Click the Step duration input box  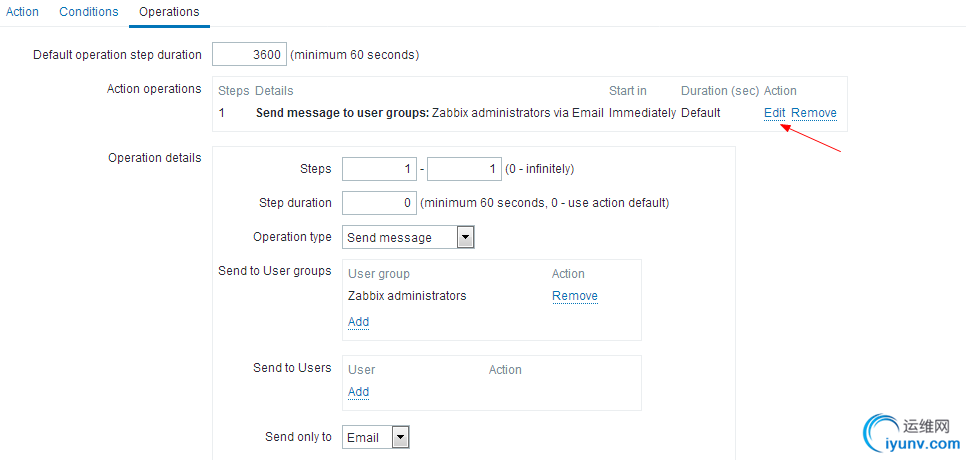tap(379, 203)
